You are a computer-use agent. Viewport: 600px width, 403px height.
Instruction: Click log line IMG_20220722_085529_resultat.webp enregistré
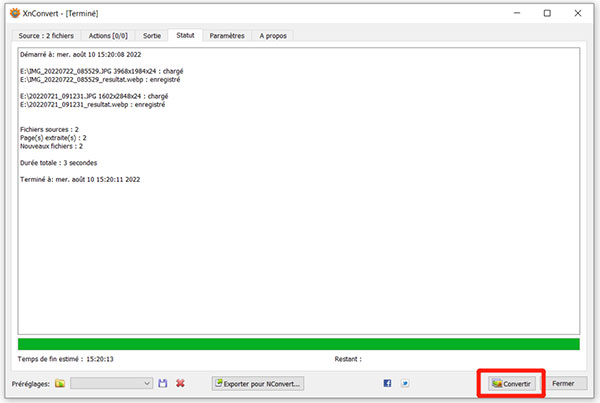100,80
